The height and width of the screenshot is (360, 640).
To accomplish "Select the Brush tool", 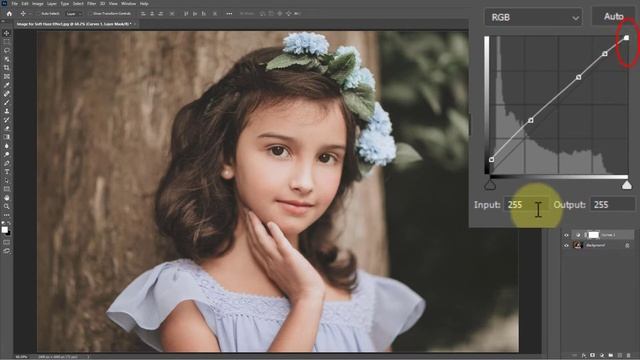I will pos(7,102).
